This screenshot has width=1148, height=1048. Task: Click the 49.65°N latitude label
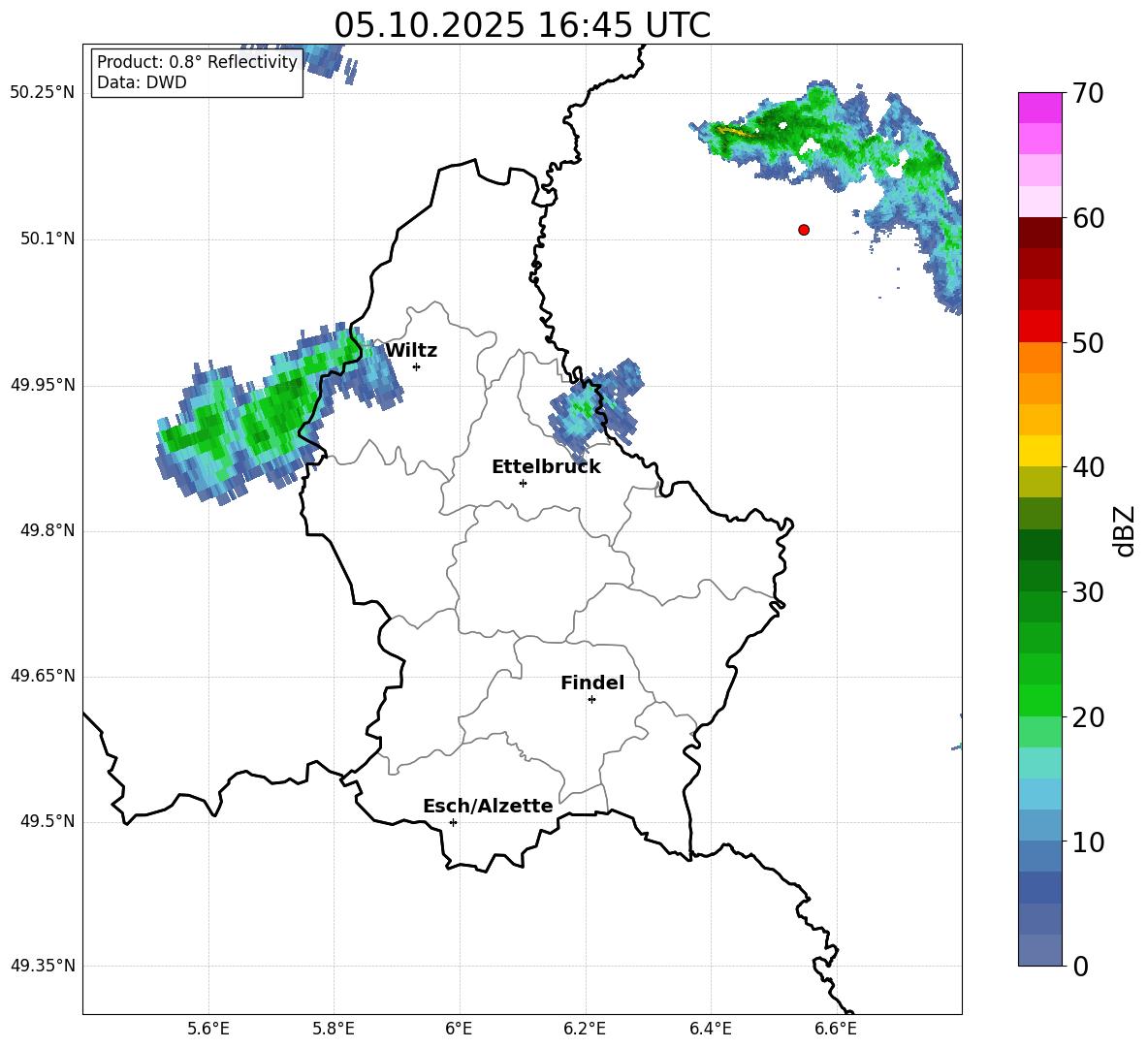pyautogui.click(x=43, y=677)
